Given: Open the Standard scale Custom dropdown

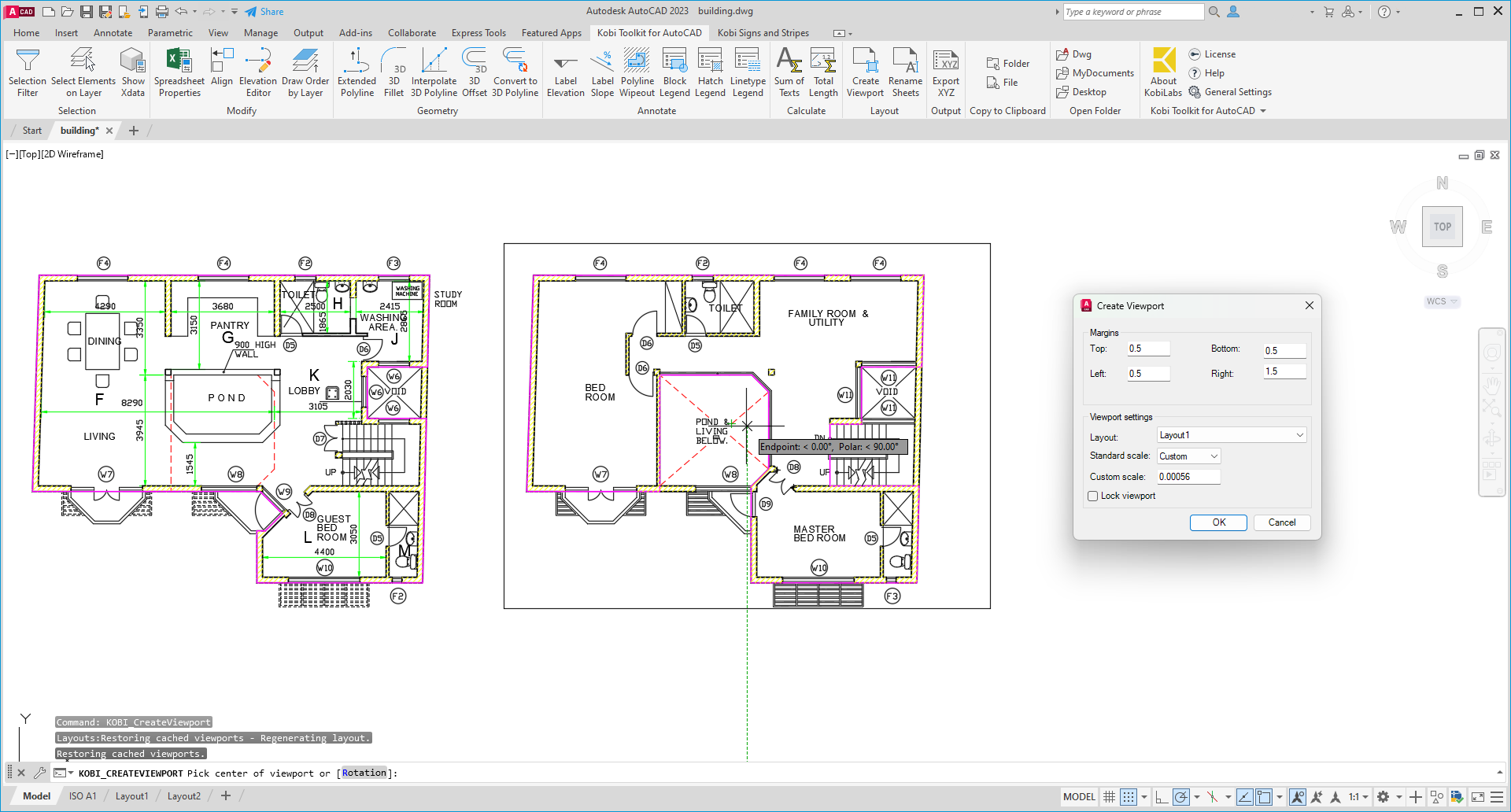Looking at the screenshot, I should (x=1188, y=456).
